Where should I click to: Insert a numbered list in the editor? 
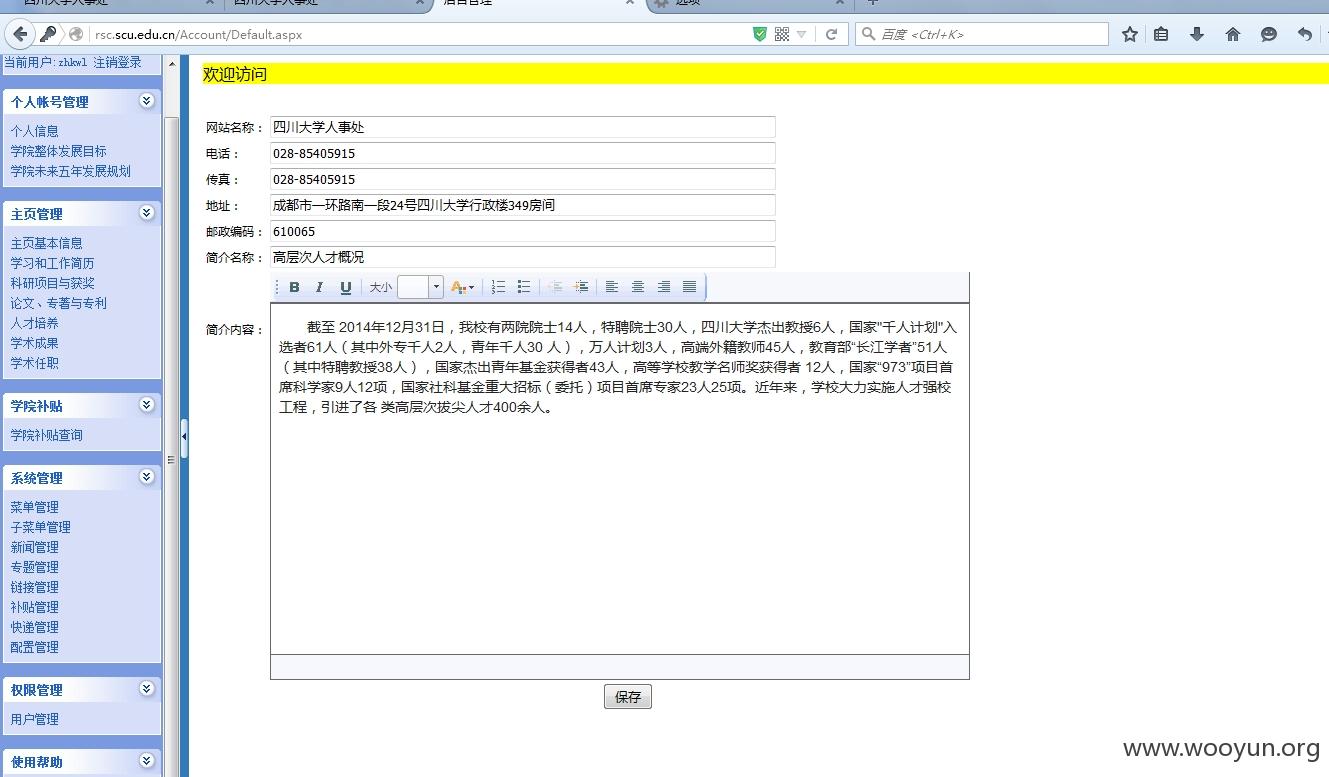pyautogui.click(x=498, y=287)
